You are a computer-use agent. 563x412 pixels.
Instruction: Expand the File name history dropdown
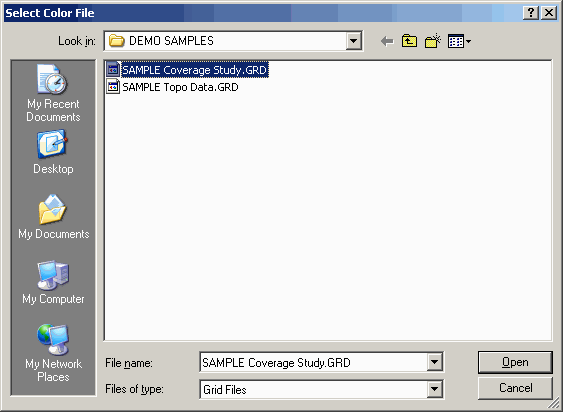(434, 362)
